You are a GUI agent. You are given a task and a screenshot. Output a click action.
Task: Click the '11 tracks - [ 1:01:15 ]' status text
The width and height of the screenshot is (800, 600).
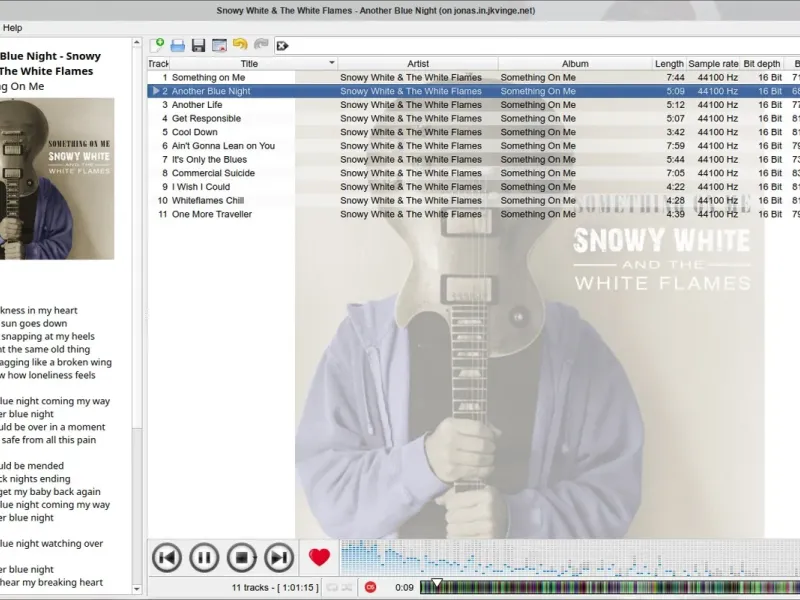pyautogui.click(x=275, y=588)
